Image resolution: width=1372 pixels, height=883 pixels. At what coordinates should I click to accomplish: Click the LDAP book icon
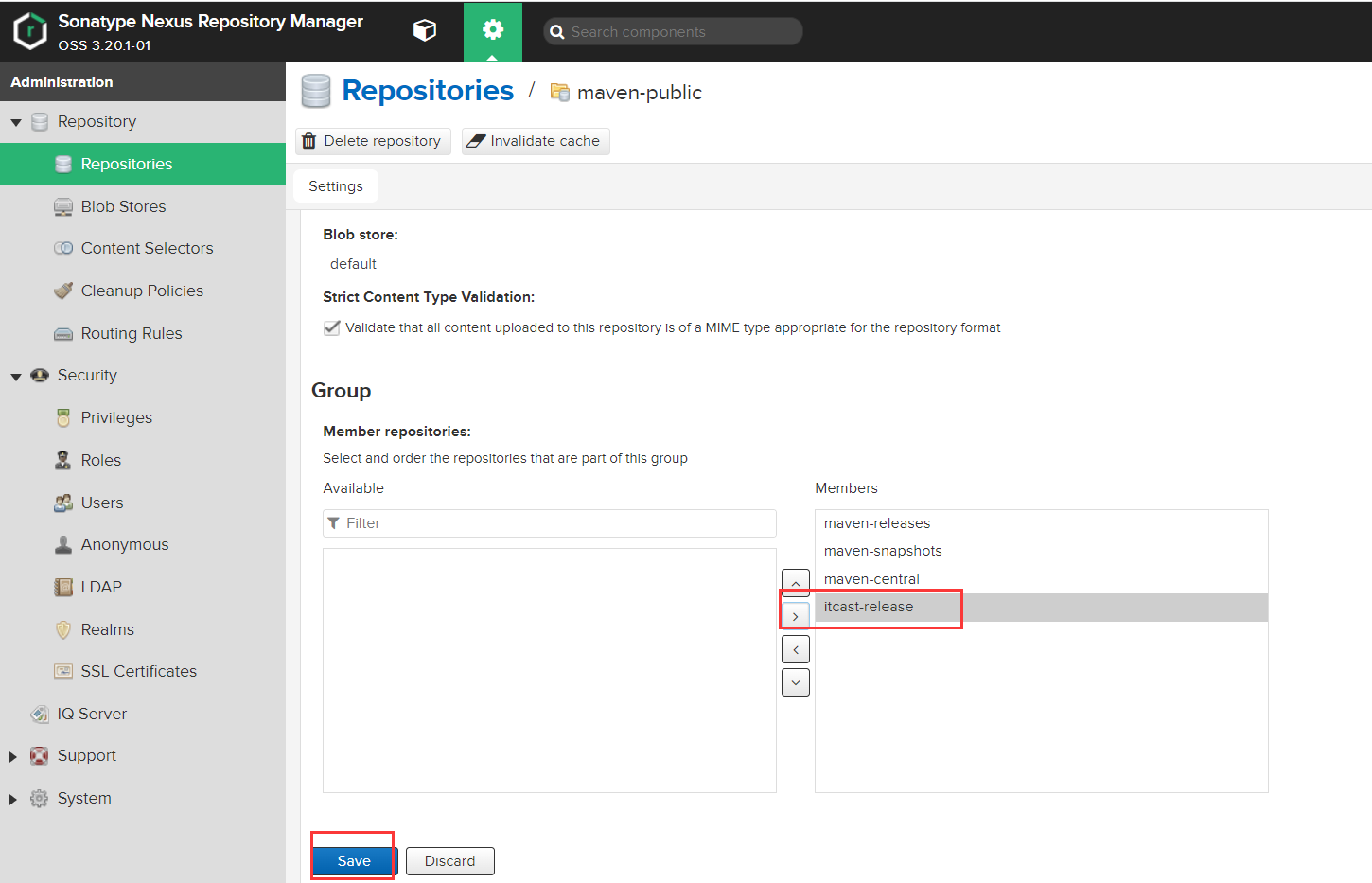pyautogui.click(x=63, y=587)
